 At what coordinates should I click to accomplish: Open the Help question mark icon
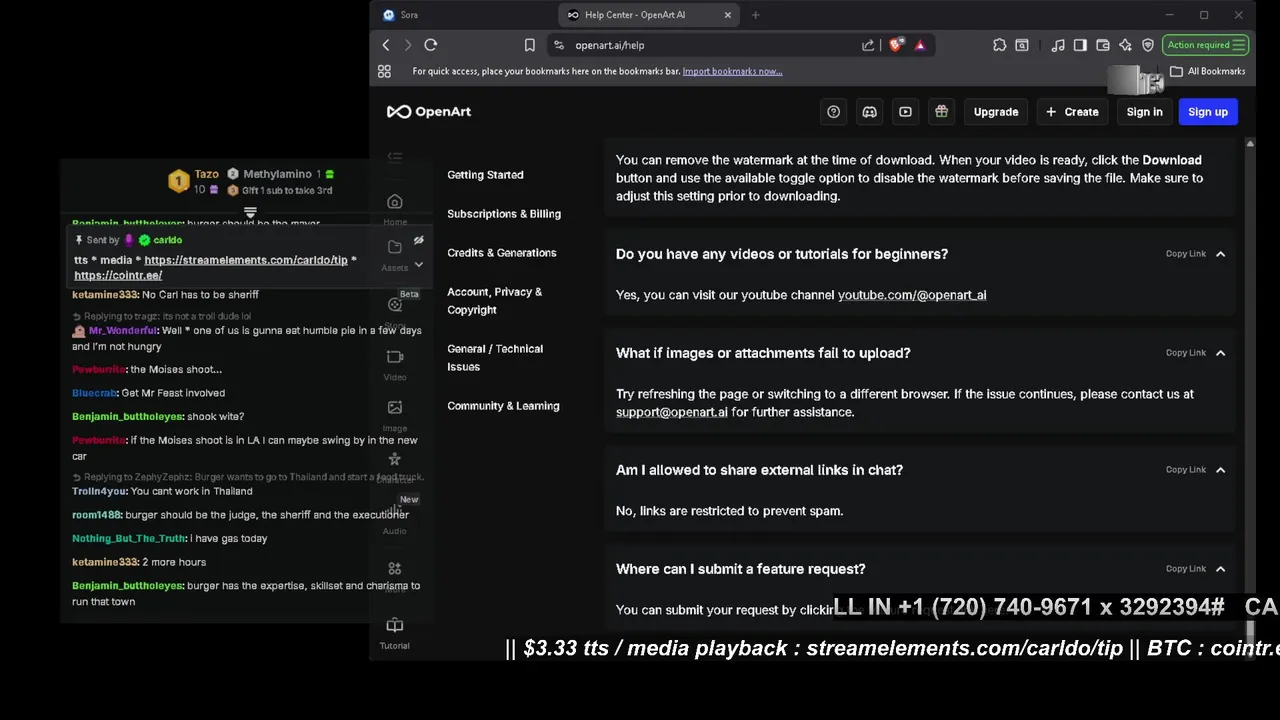833,112
